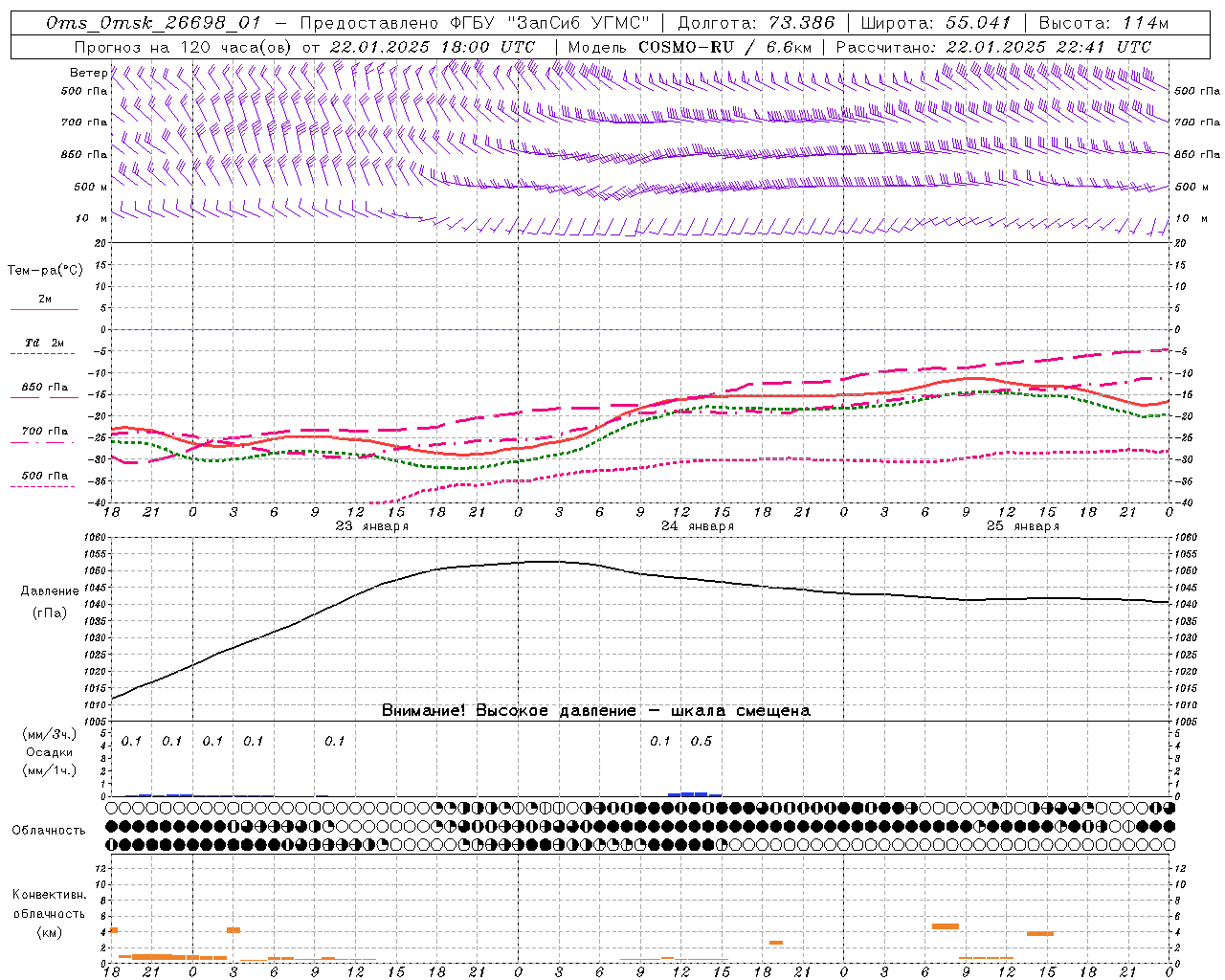Click the Тем-ра(°C) axis label
Screen dimensions: 1225x980
[x=45, y=271]
